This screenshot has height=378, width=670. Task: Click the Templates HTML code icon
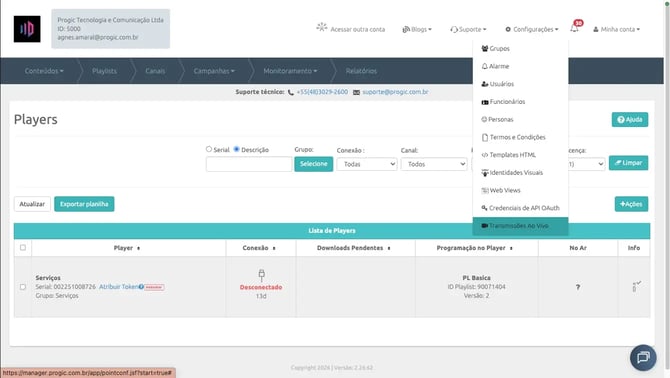[485, 155]
